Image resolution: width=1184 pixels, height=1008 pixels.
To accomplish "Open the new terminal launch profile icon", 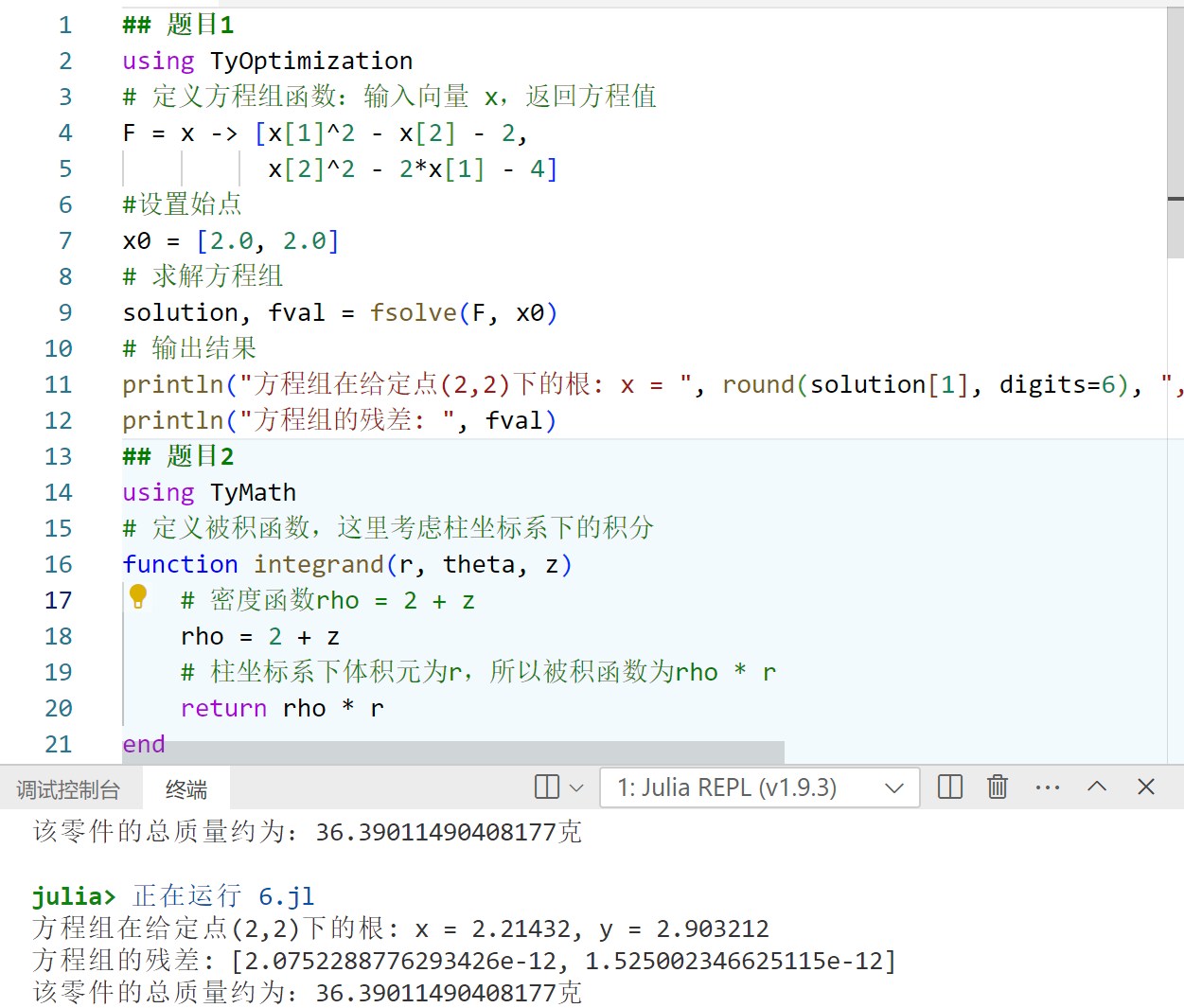I will pos(547,787).
